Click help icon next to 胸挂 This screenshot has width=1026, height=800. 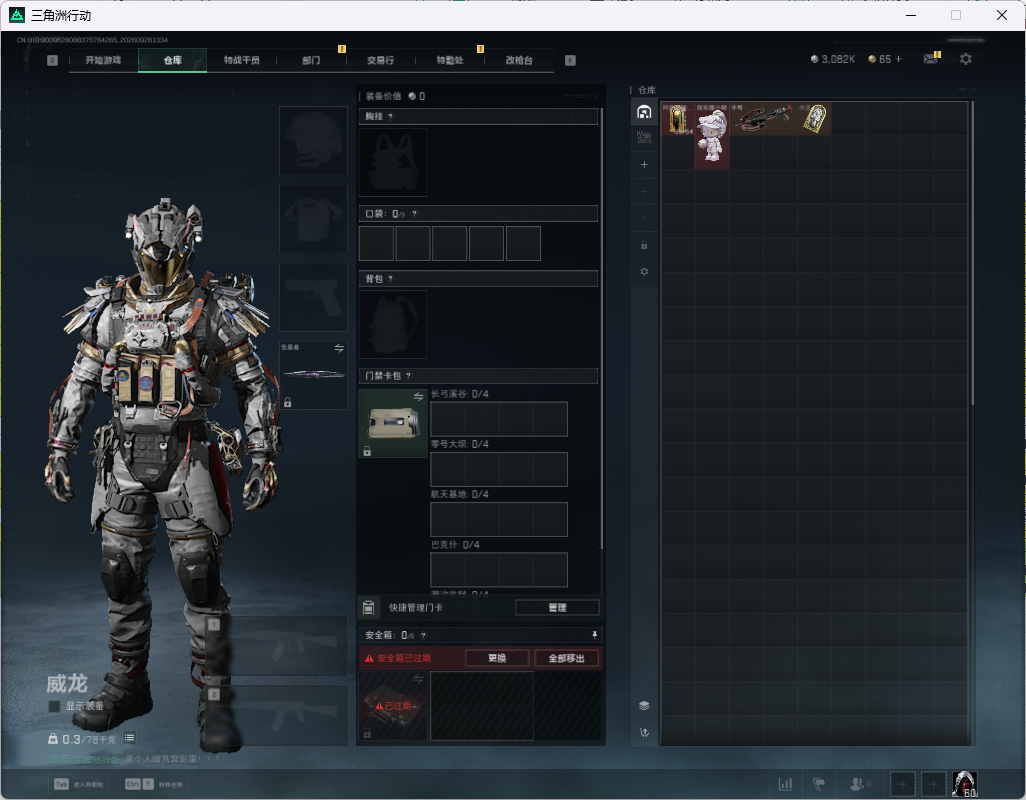(x=391, y=116)
